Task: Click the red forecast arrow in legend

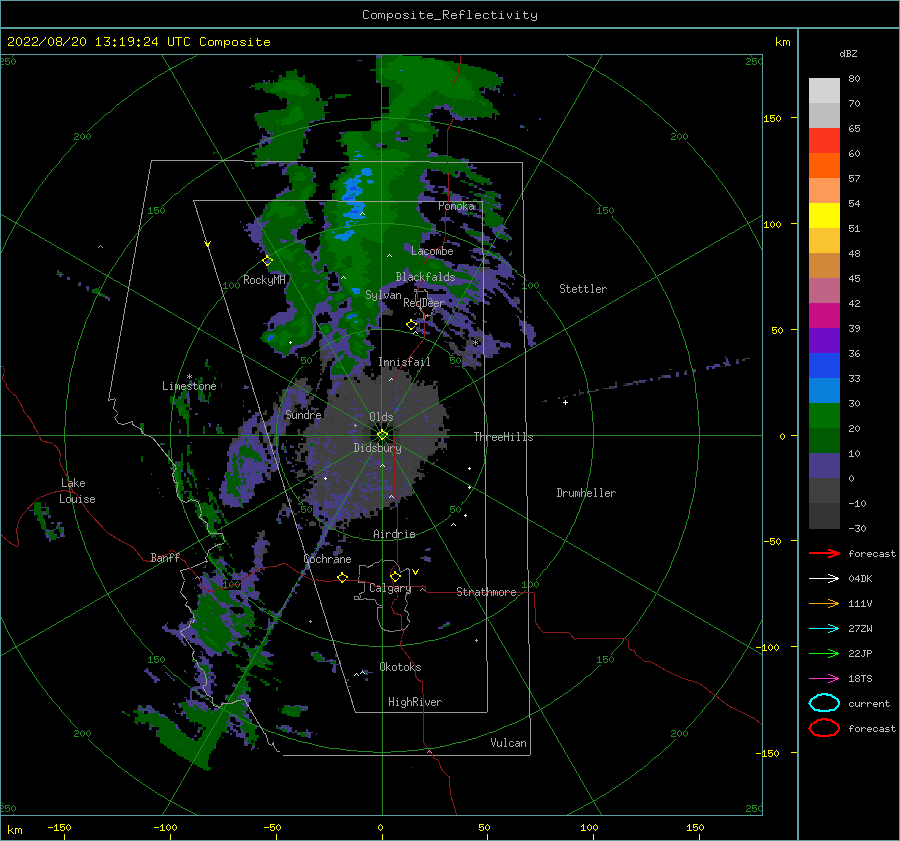Action: tap(824, 553)
